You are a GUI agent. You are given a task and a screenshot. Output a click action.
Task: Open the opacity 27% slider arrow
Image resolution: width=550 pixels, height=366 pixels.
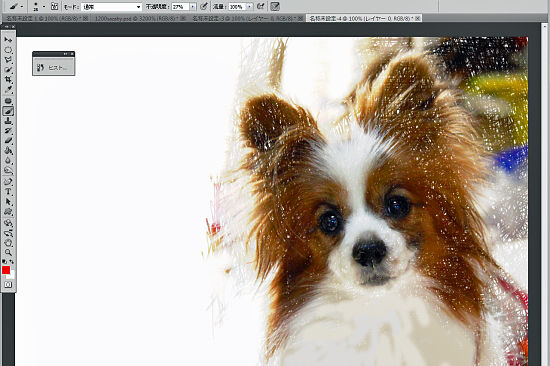point(193,7)
